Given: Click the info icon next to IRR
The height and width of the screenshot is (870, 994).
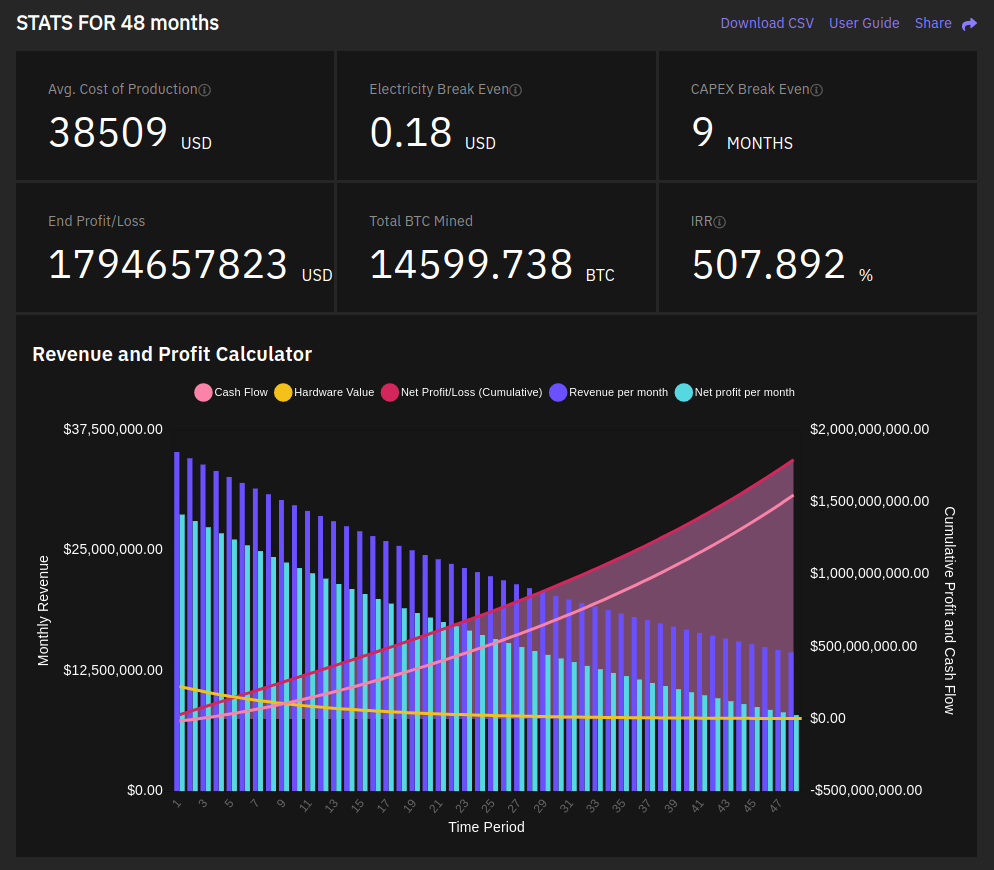Looking at the screenshot, I should coord(720,222).
